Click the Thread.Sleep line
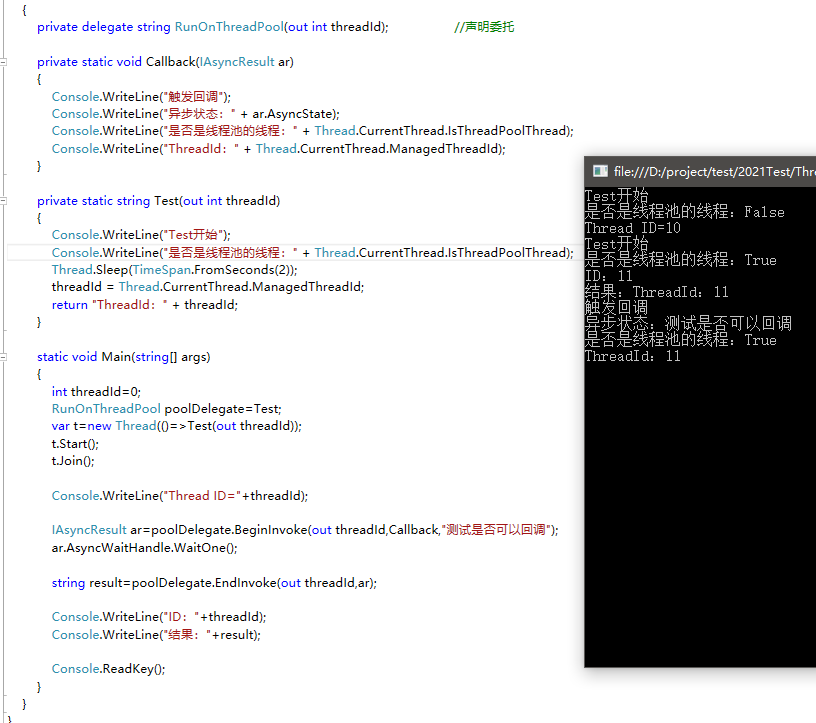Screen dimensions: 816x723 click(174, 270)
